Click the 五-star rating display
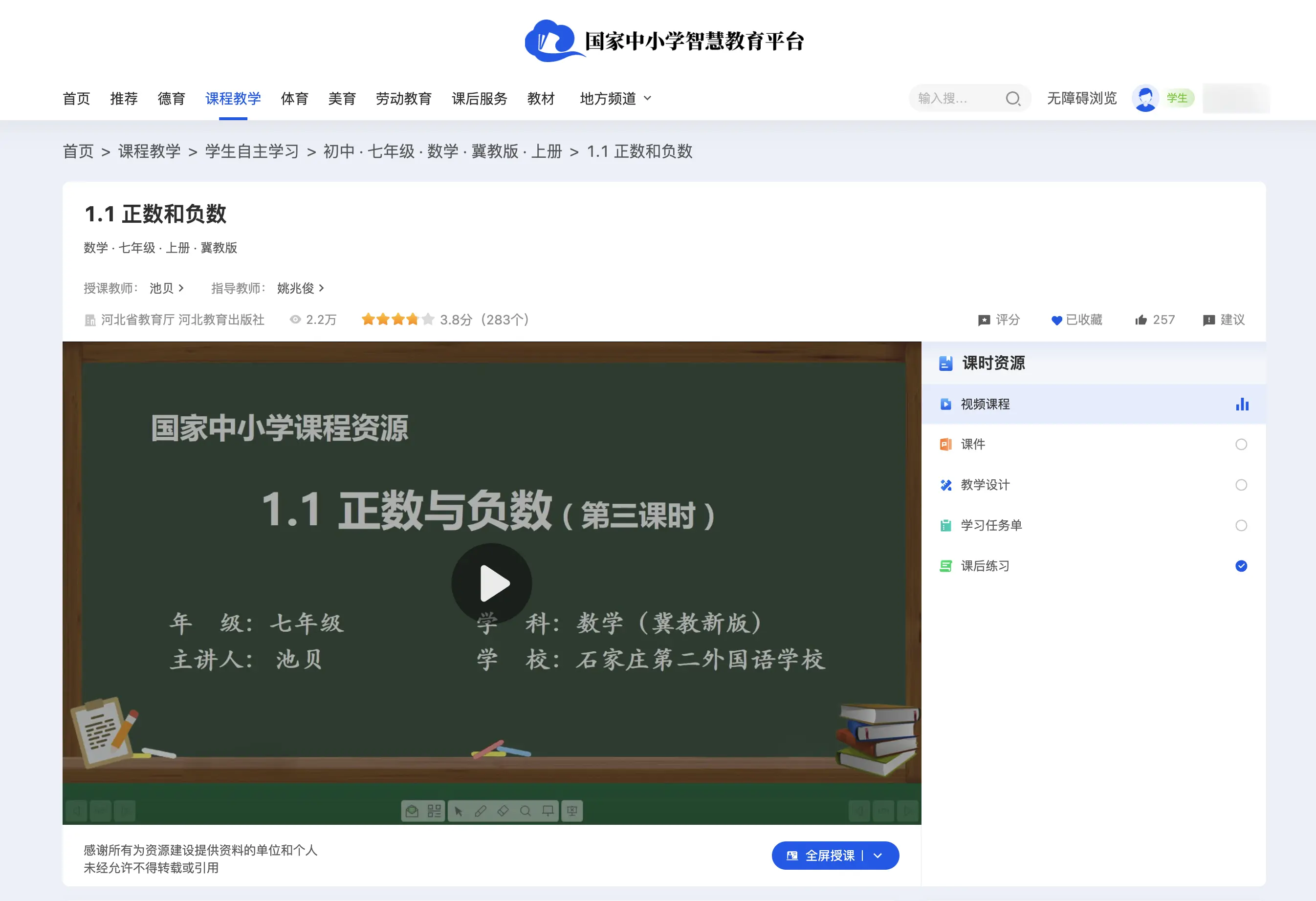1316x901 pixels. pos(397,320)
